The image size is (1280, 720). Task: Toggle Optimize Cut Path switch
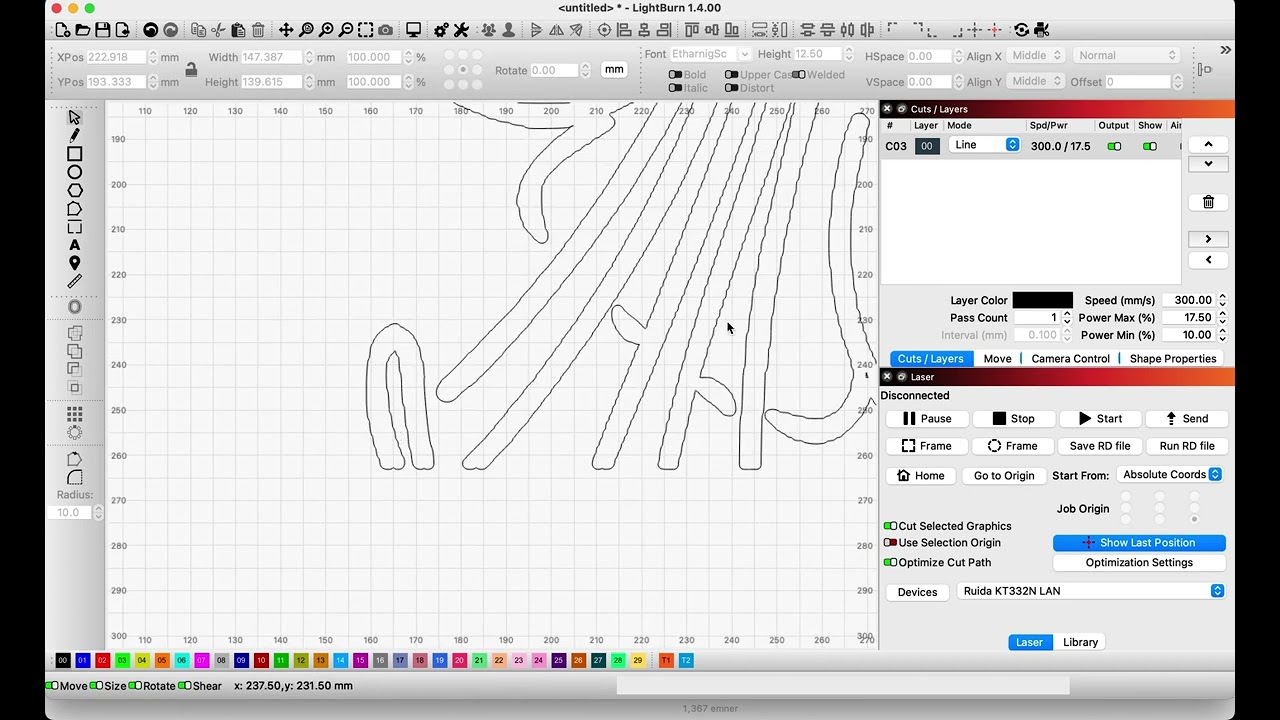point(890,563)
